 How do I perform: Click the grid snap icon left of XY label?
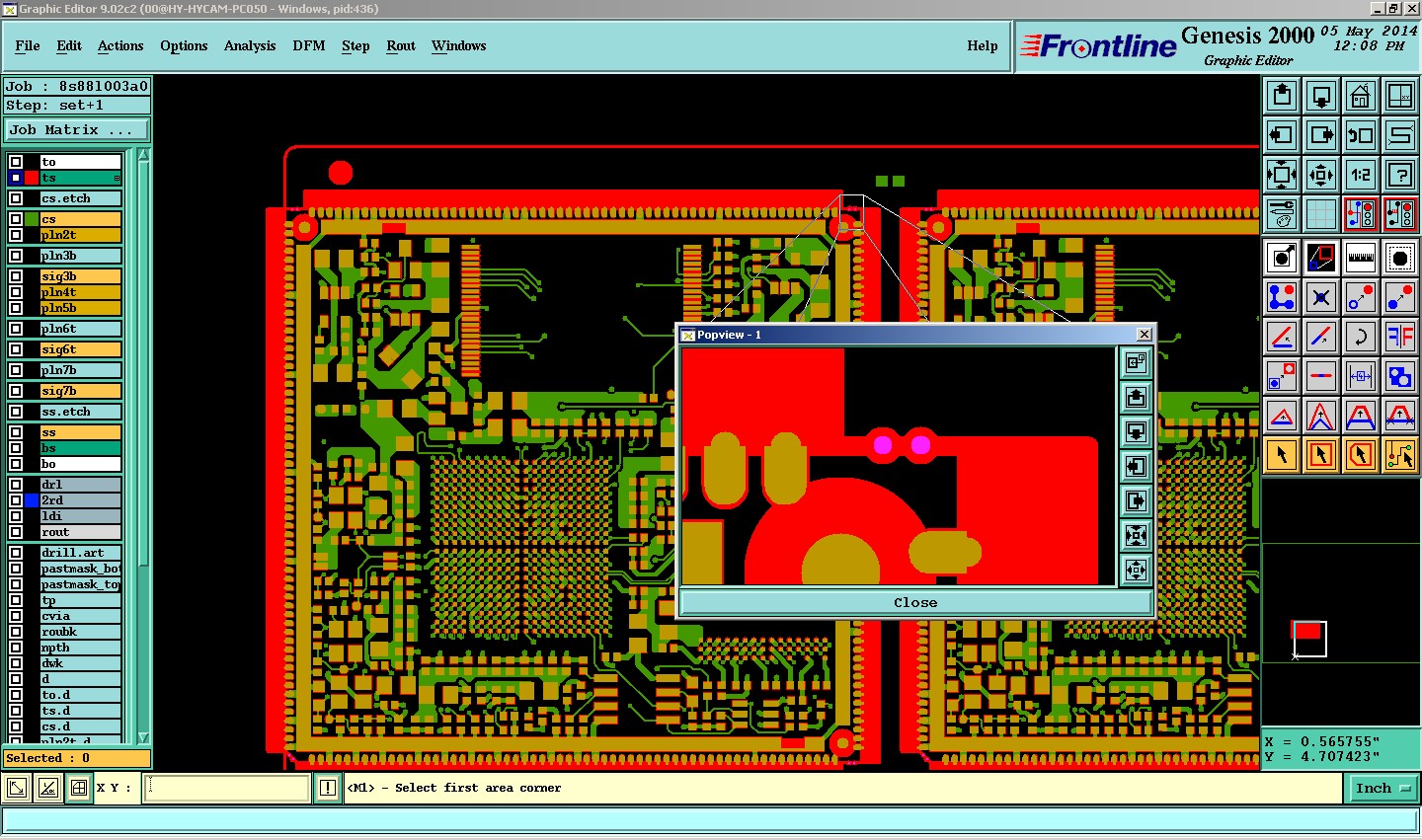pos(79,788)
